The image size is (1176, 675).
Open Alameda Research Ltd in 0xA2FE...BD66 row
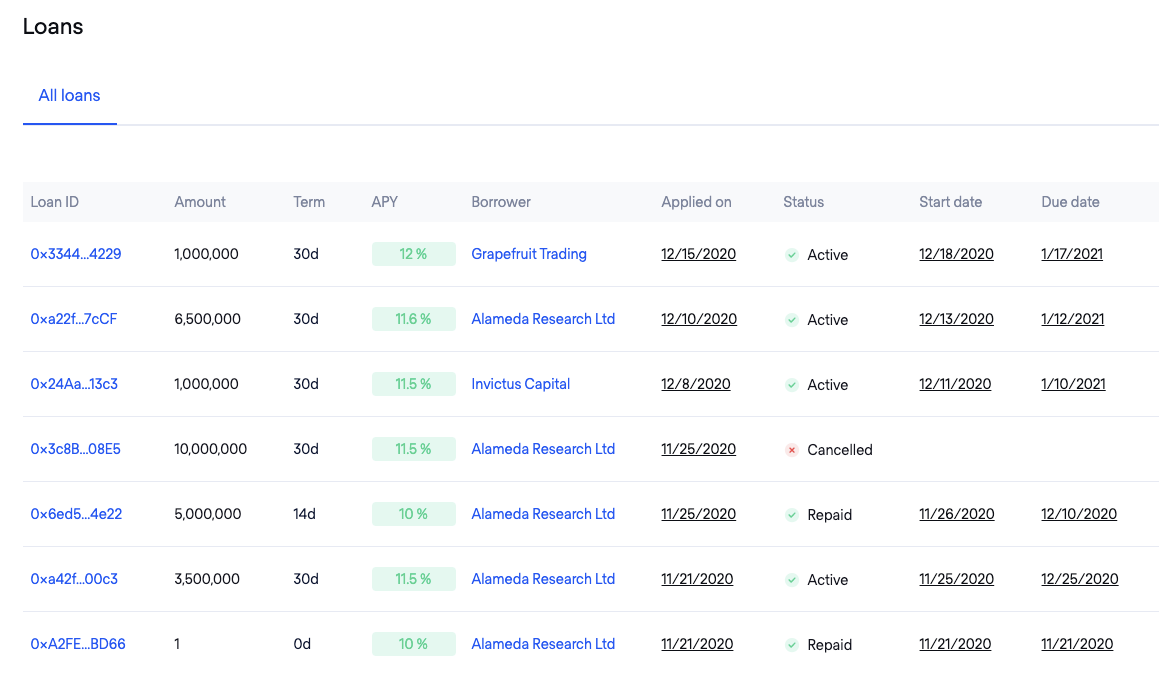point(543,644)
